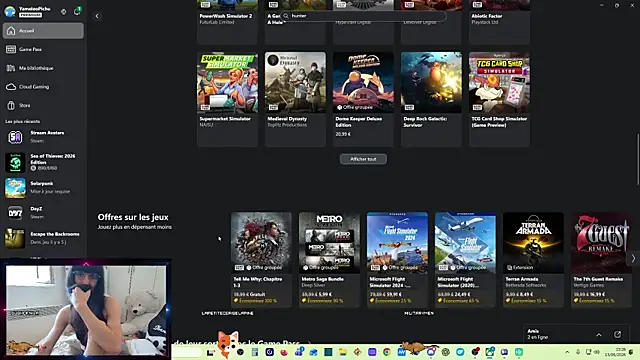The width and height of the screenshot is (640, 360).
Task: Go back with the left arrow
Action: [97, 16]
